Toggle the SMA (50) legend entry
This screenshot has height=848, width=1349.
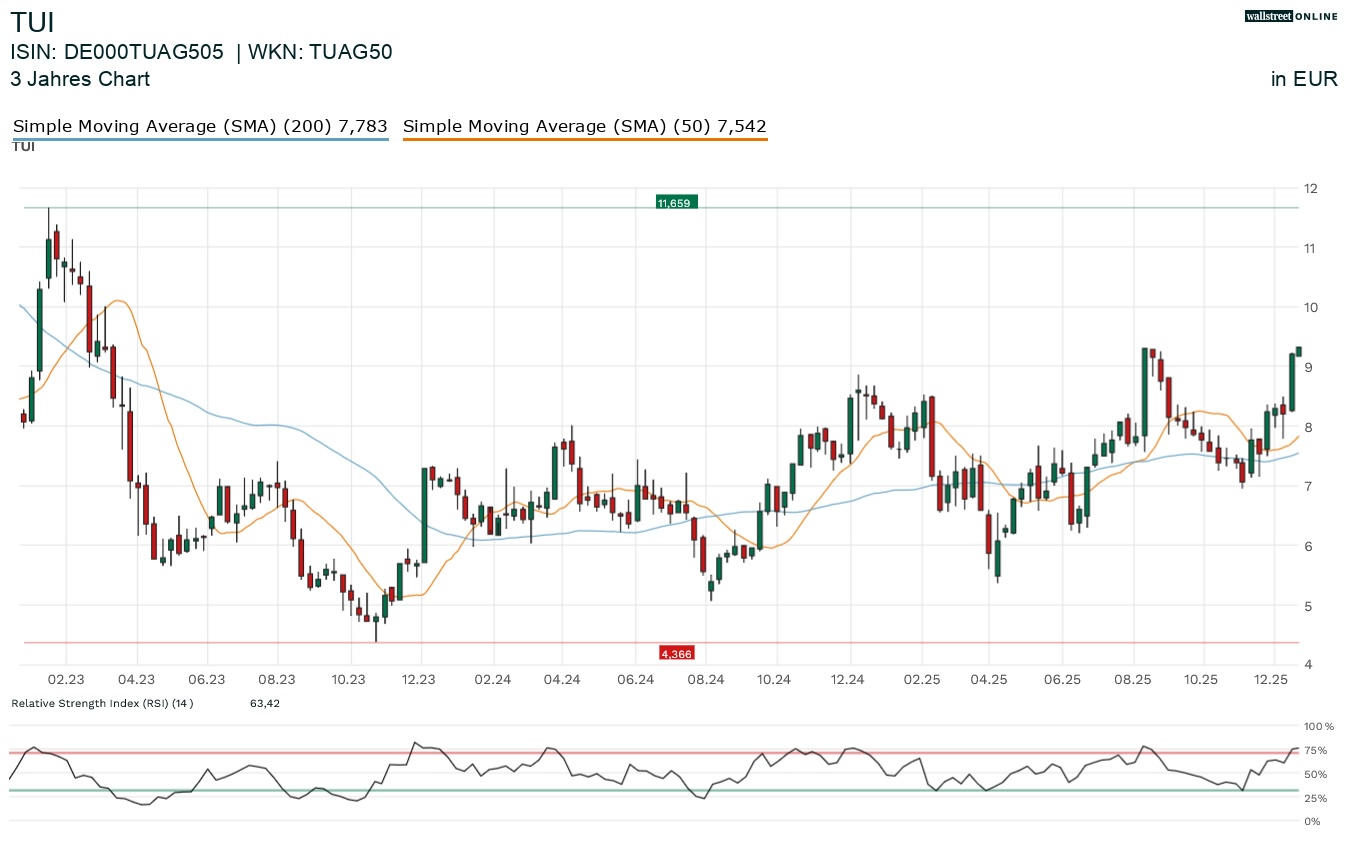point(584,126)
